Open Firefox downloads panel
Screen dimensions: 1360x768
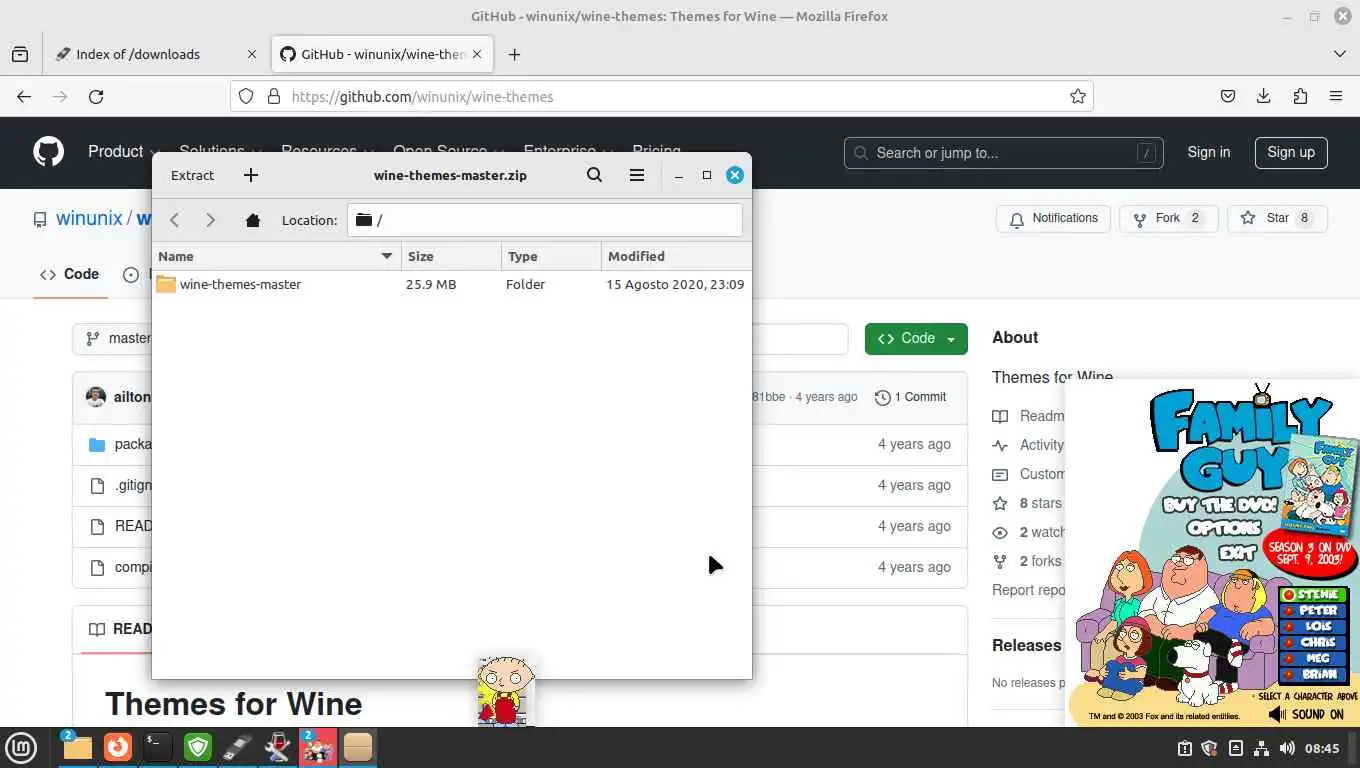click(1264, 97)
